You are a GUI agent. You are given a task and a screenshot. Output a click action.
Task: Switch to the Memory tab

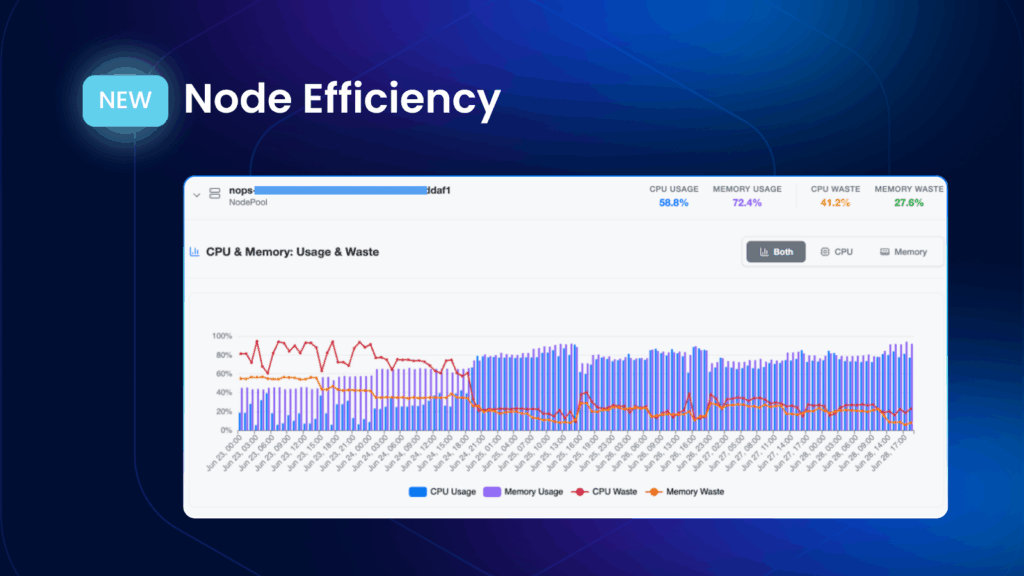click(904, 251)
